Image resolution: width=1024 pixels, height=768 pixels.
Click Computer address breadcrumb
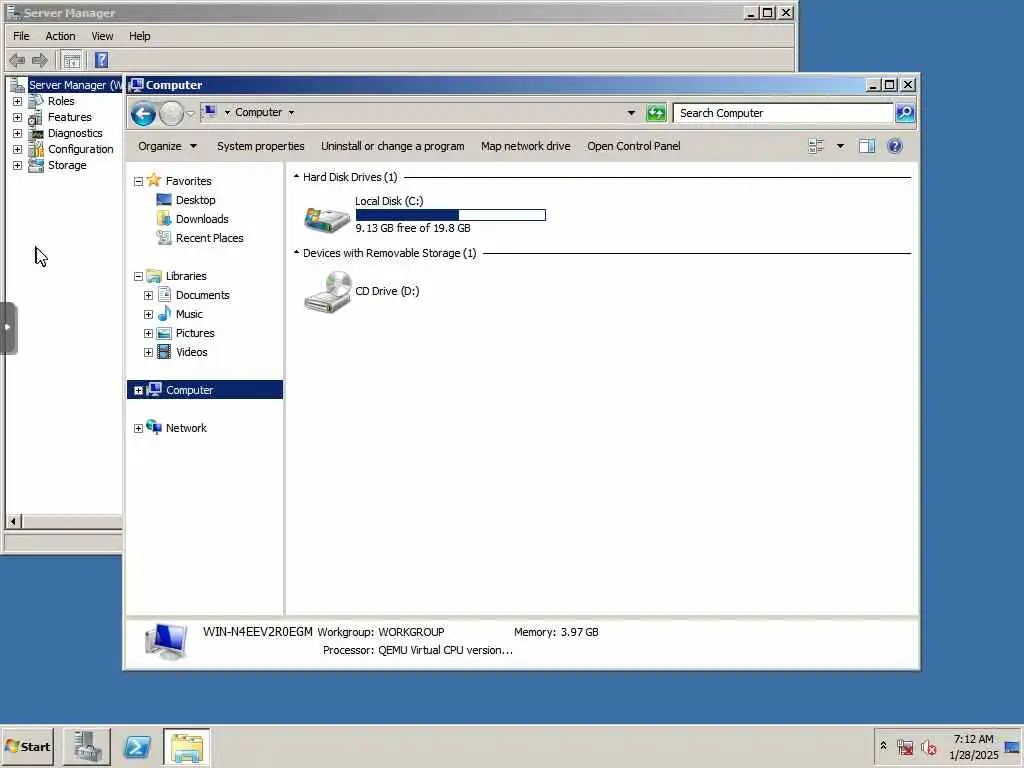pyautogui.click(x=259, y=112)
